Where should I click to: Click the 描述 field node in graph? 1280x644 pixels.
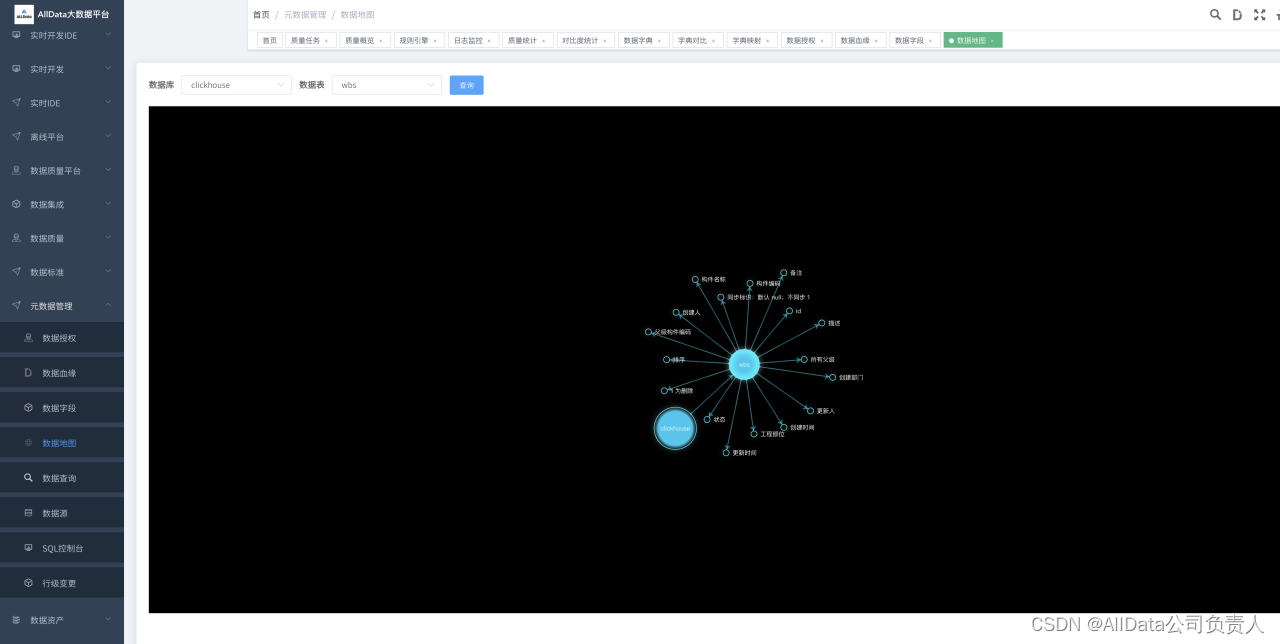(821, 323)
